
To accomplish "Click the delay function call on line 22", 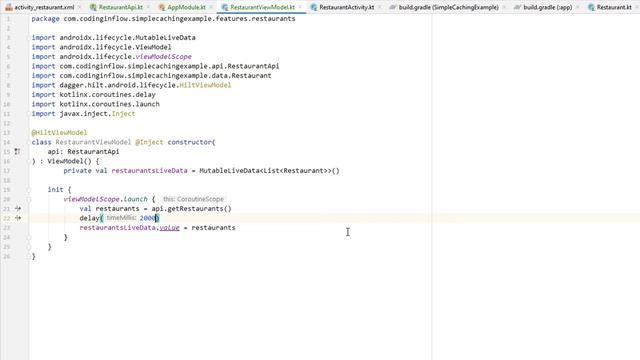I will point(89,218).
